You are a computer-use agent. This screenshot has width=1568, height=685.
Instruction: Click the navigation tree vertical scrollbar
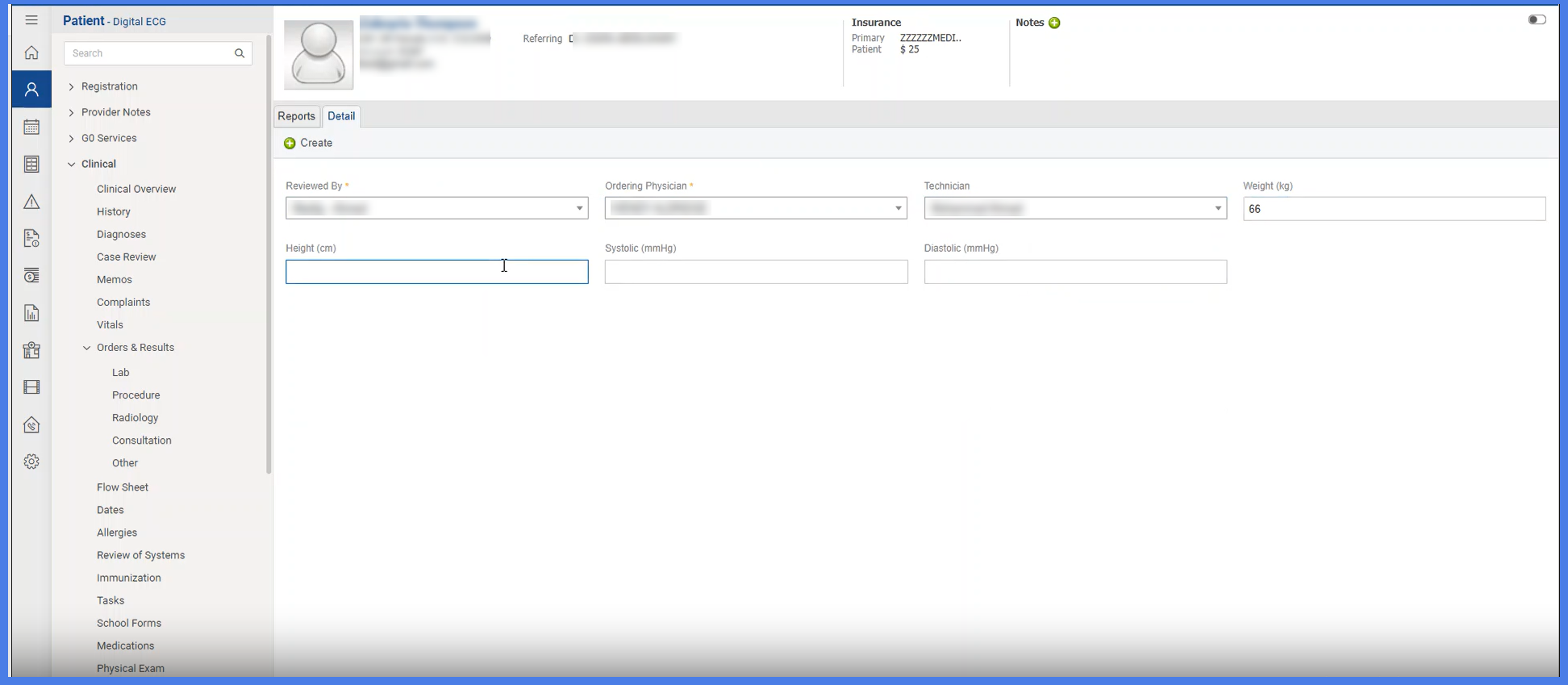[269, 254]
